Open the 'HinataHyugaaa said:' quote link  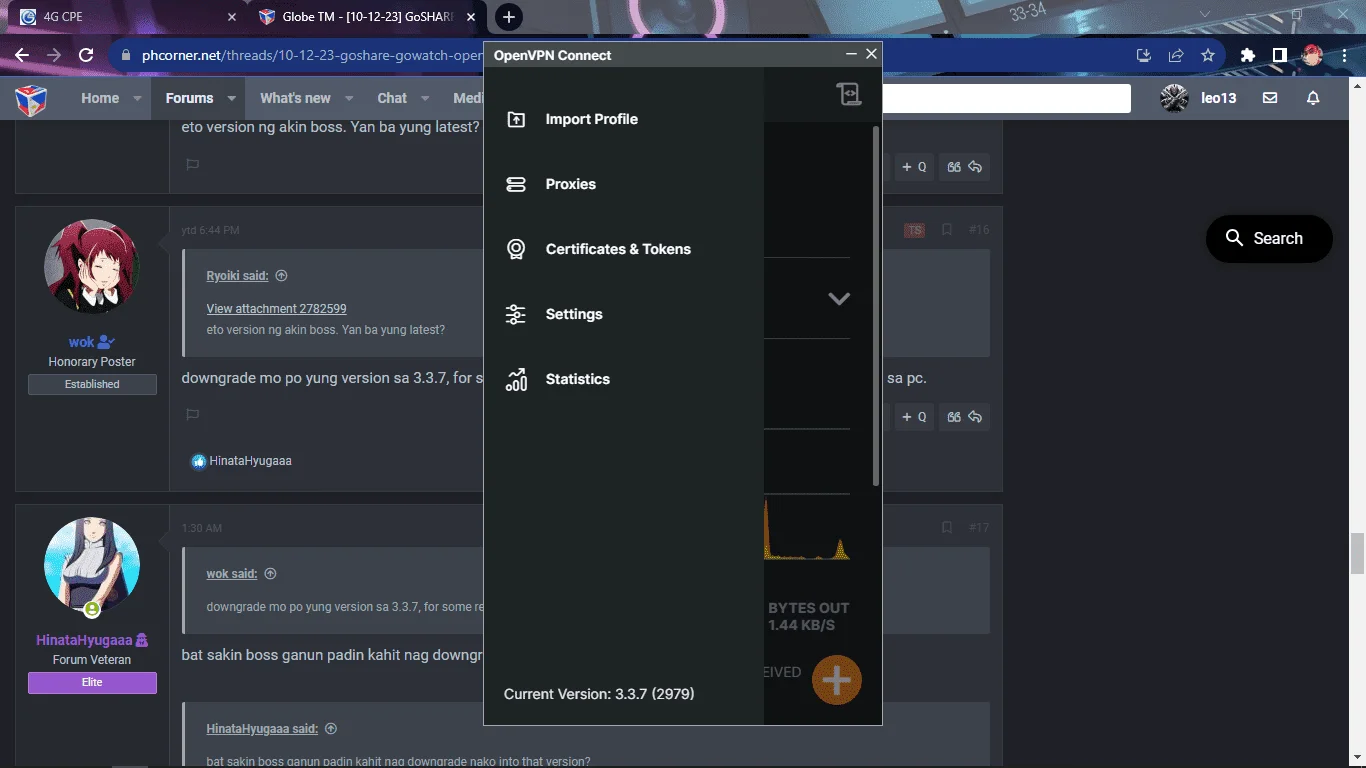tap(262, 729)
